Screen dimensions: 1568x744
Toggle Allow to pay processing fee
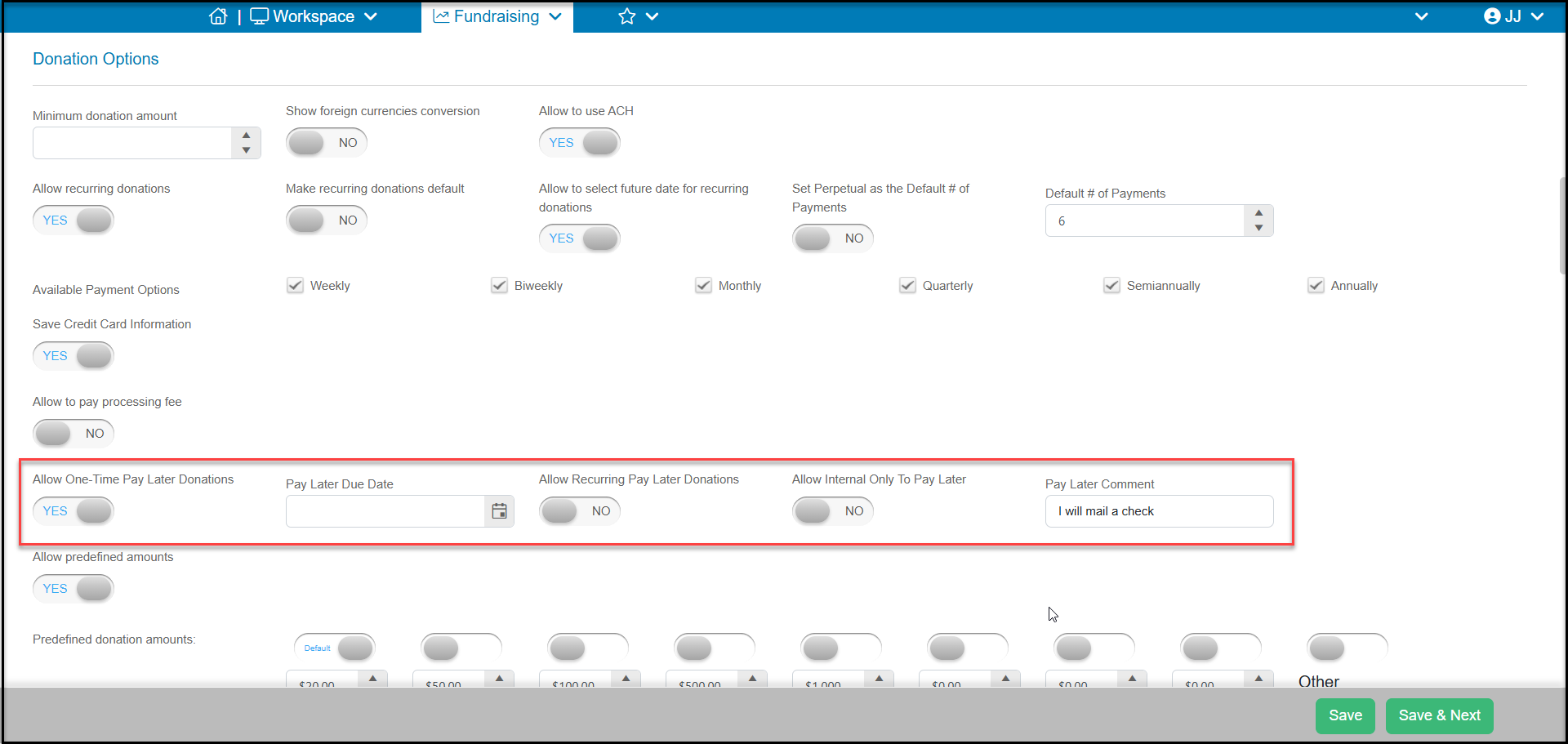pos(73,434)
